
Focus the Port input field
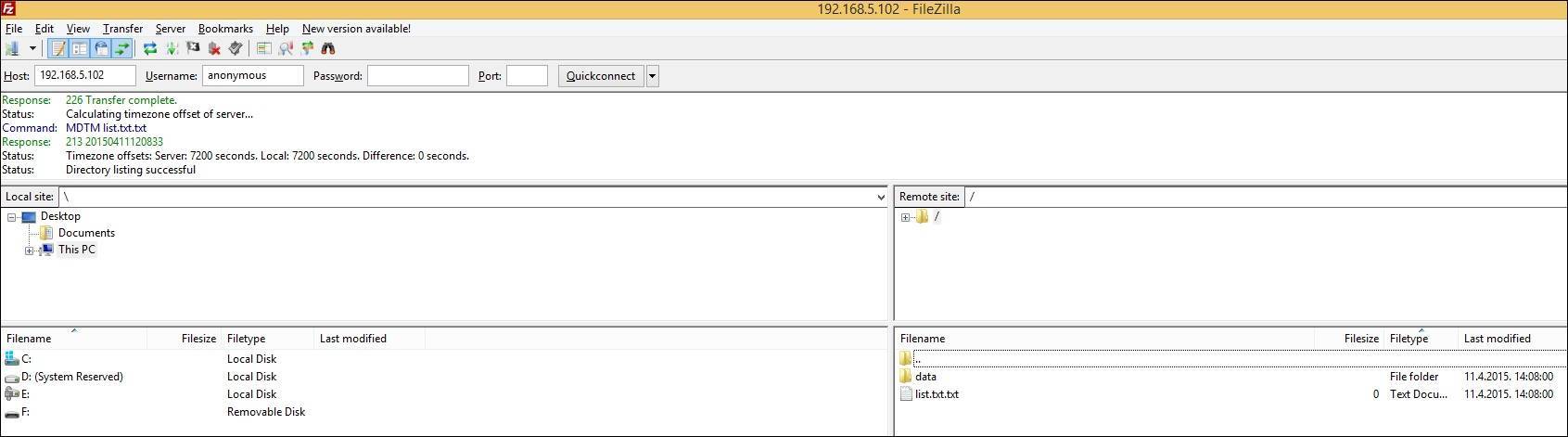tap(527, 76)
